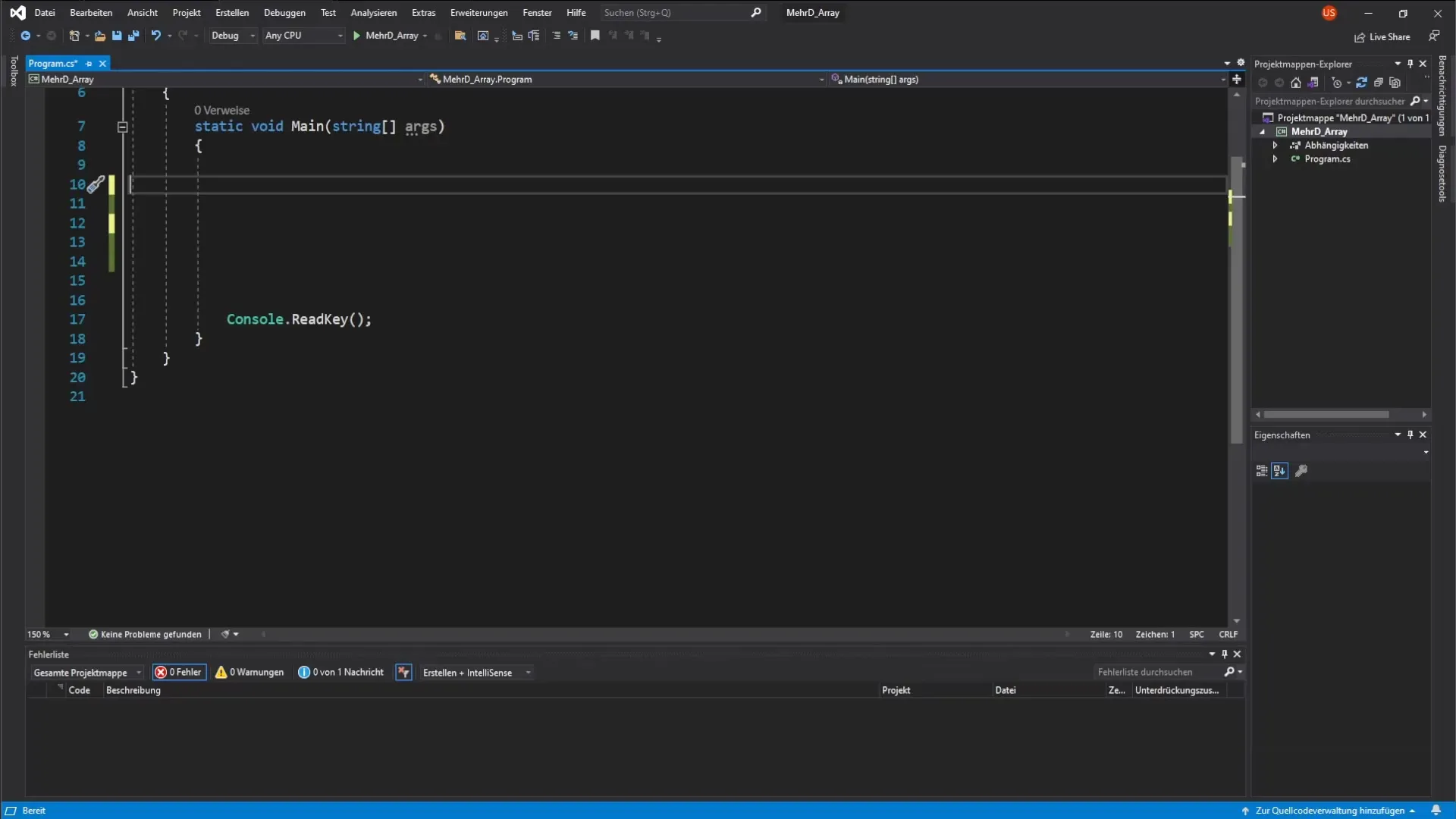Click the Projektmappen-Explorer horizontal scrollbar
1456x819 pixels.
point(1326,415)
